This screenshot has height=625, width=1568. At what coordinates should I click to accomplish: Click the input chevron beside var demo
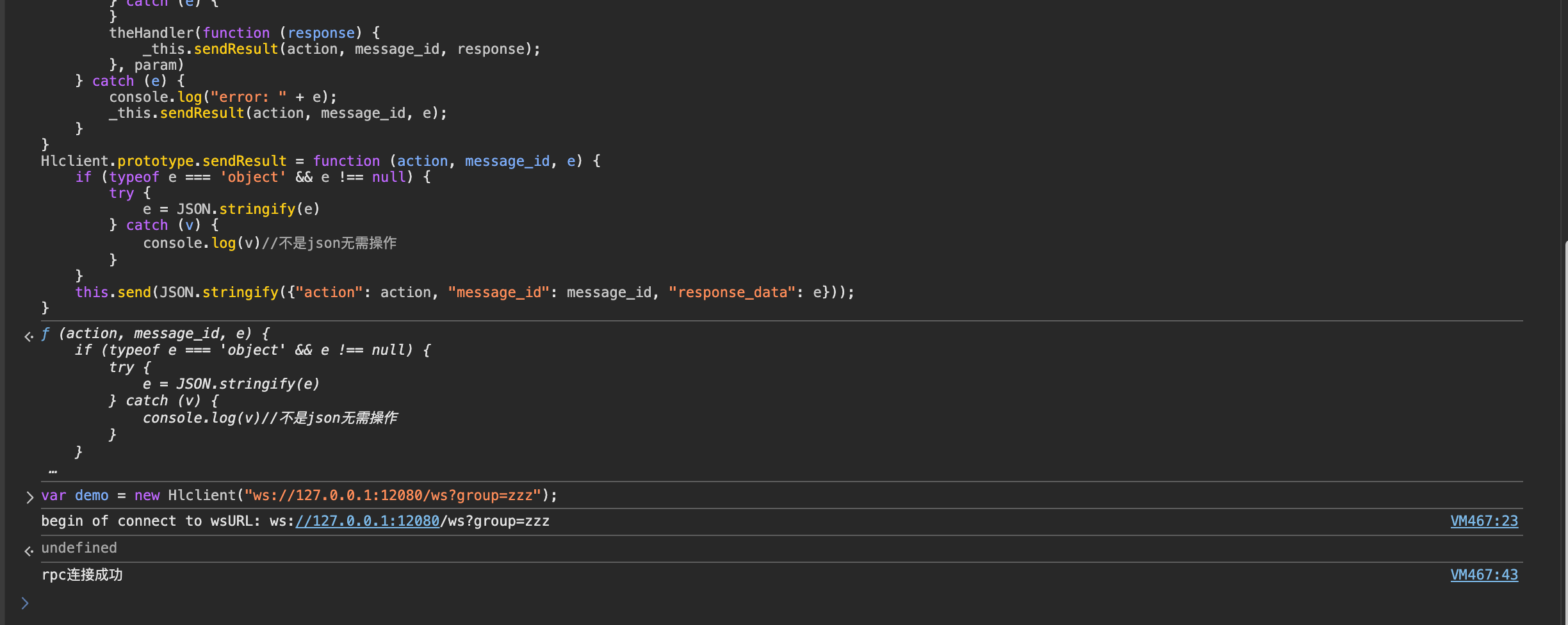pos(29,498)
